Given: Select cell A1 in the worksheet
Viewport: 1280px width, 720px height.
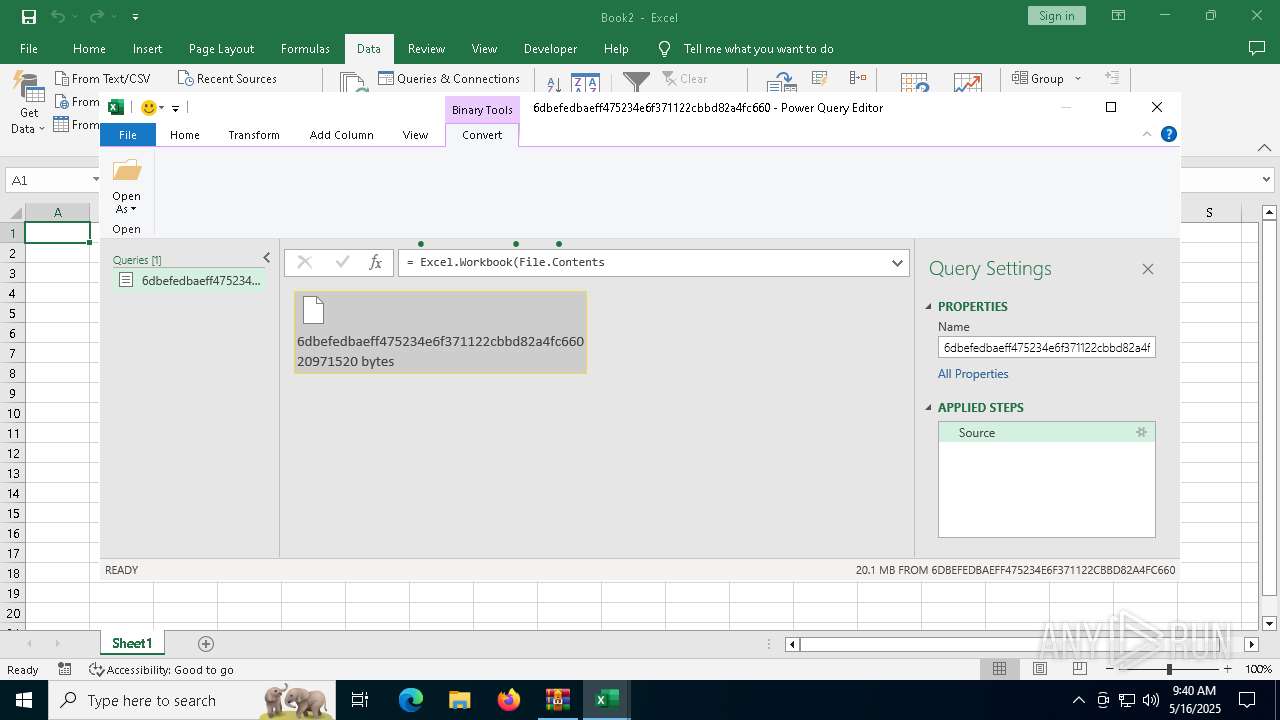Looking at the screenshot, I should [58, 233].
